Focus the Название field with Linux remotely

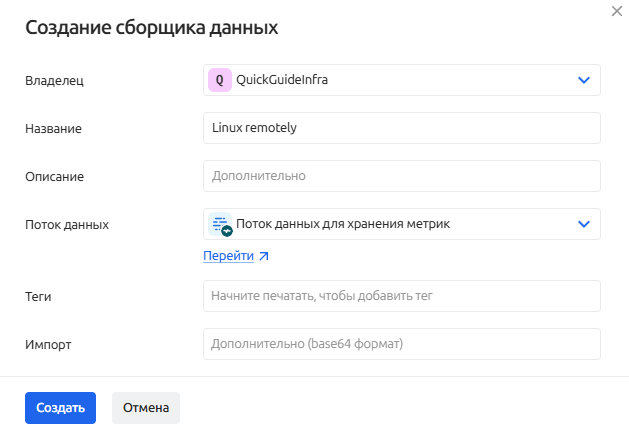point(401,128)
